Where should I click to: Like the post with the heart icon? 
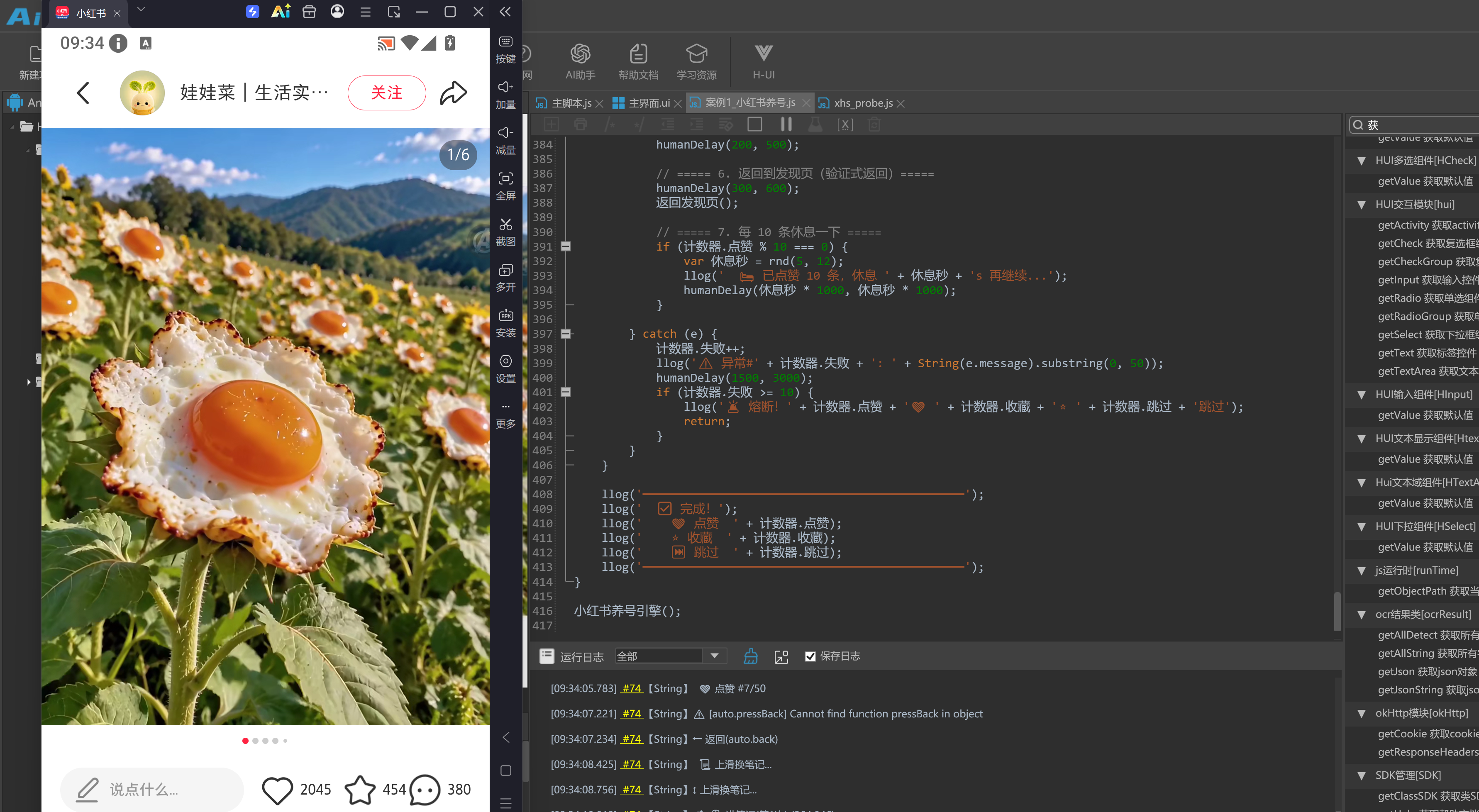pyautogui.click(x=277, y=790)
